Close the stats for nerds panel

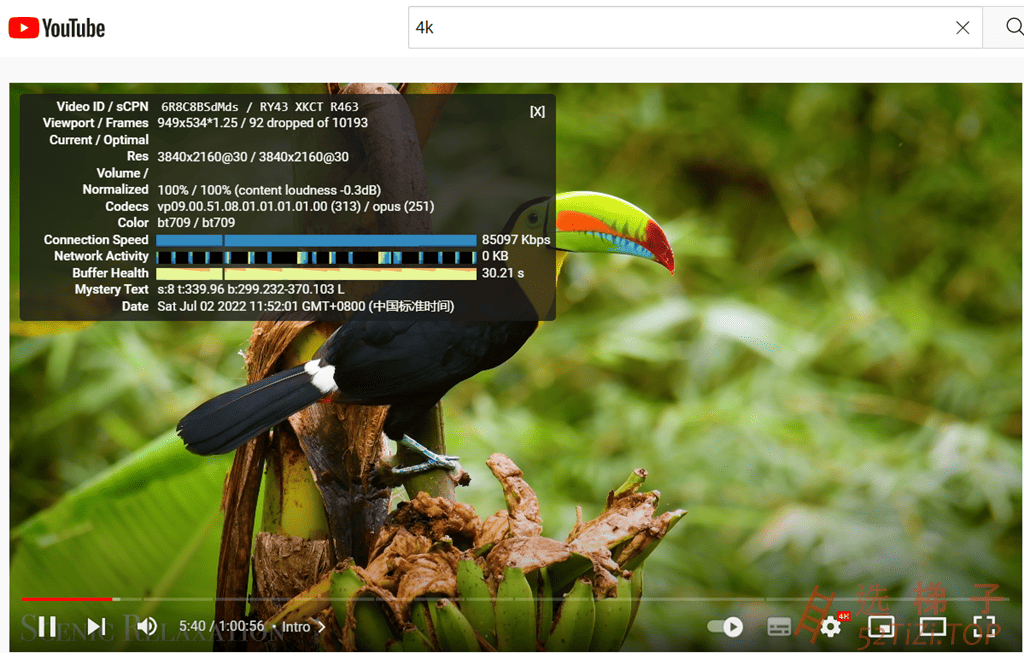point(537,111)
